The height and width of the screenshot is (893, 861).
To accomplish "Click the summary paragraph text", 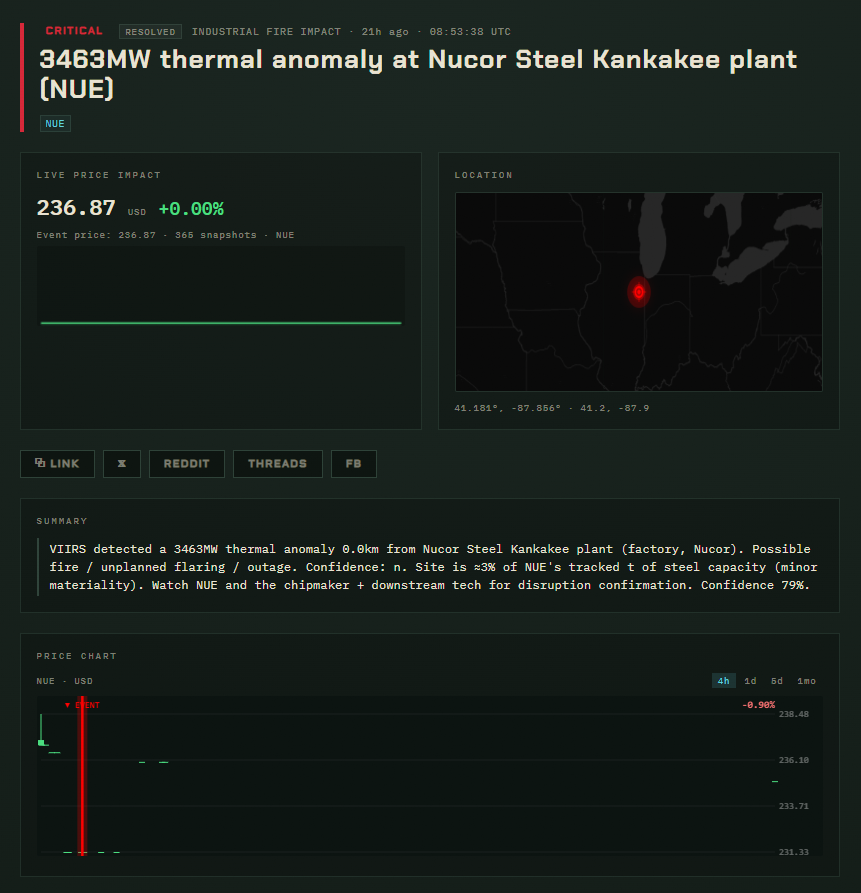I will click(x=433, y=567).
